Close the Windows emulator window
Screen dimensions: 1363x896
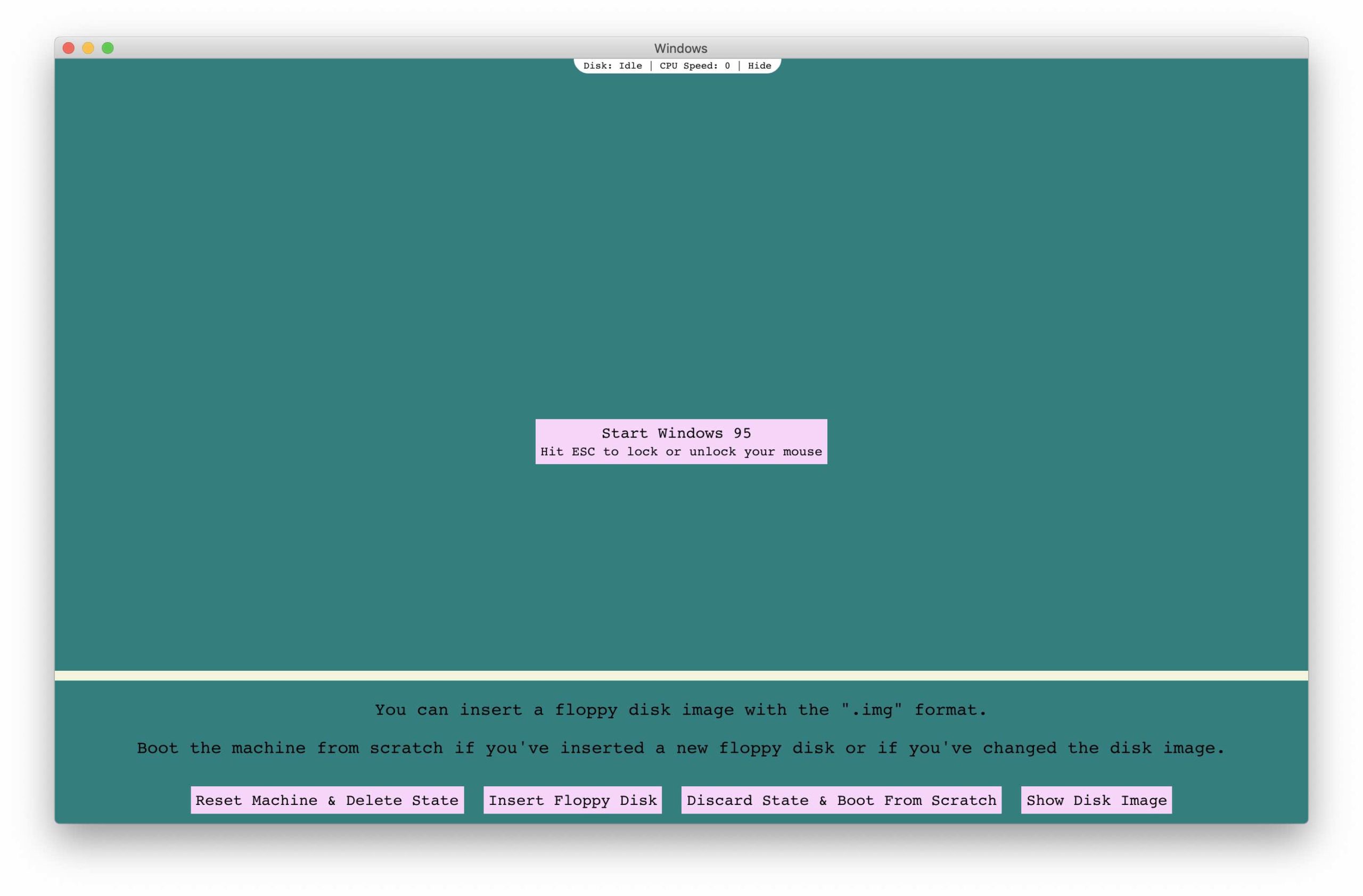coord(68,47)
